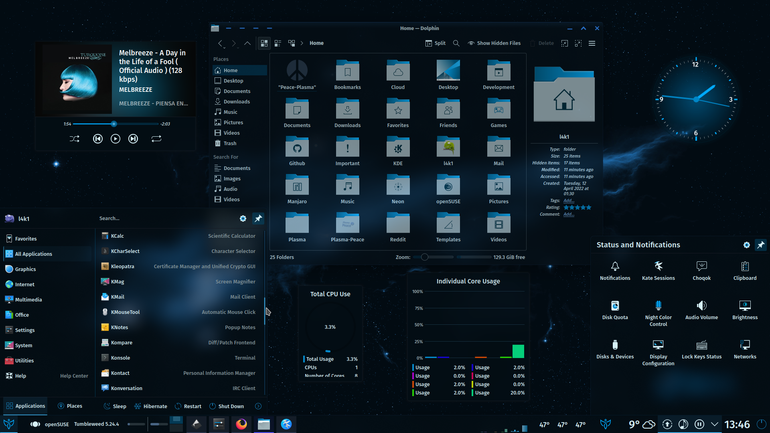
Task: Switch to the Places tab in launcher
Action: [x=70, y=406]
